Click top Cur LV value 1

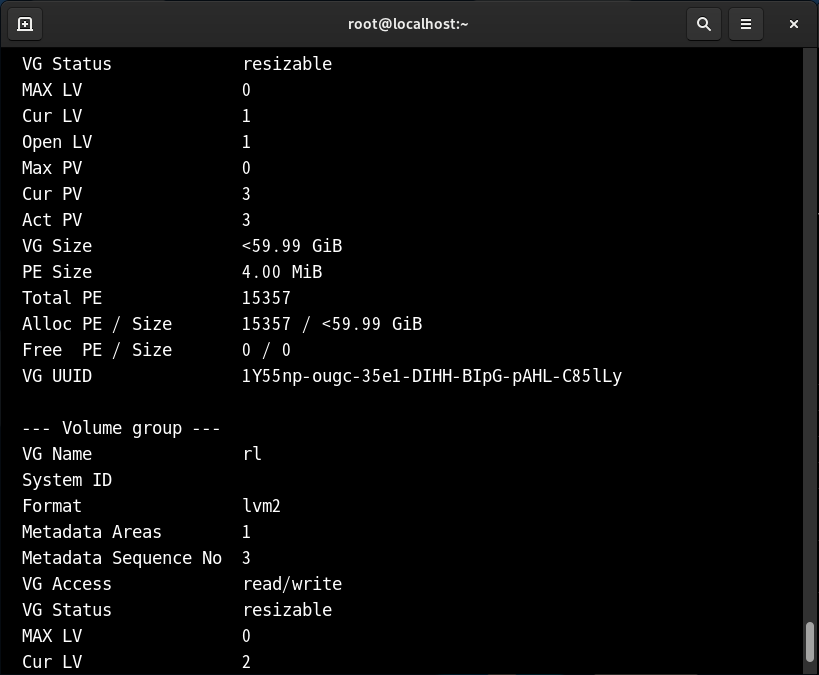246,116
